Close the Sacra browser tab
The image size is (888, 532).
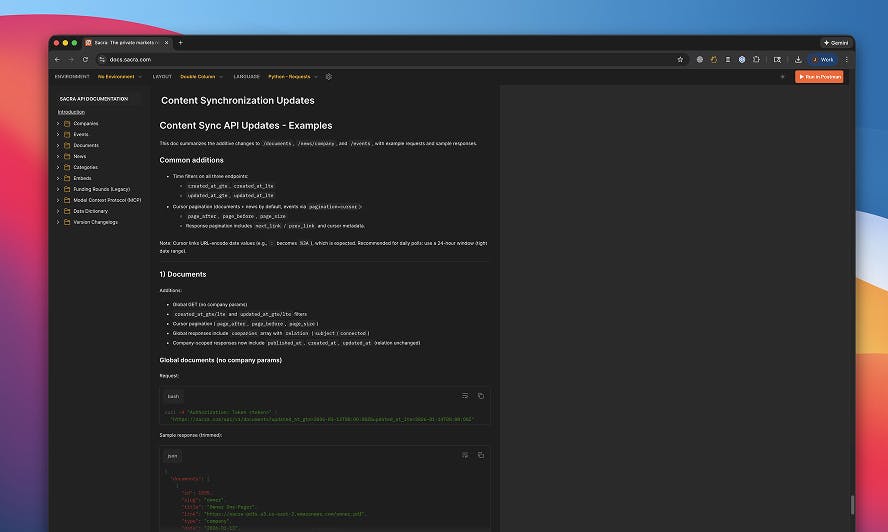point(166,42)
